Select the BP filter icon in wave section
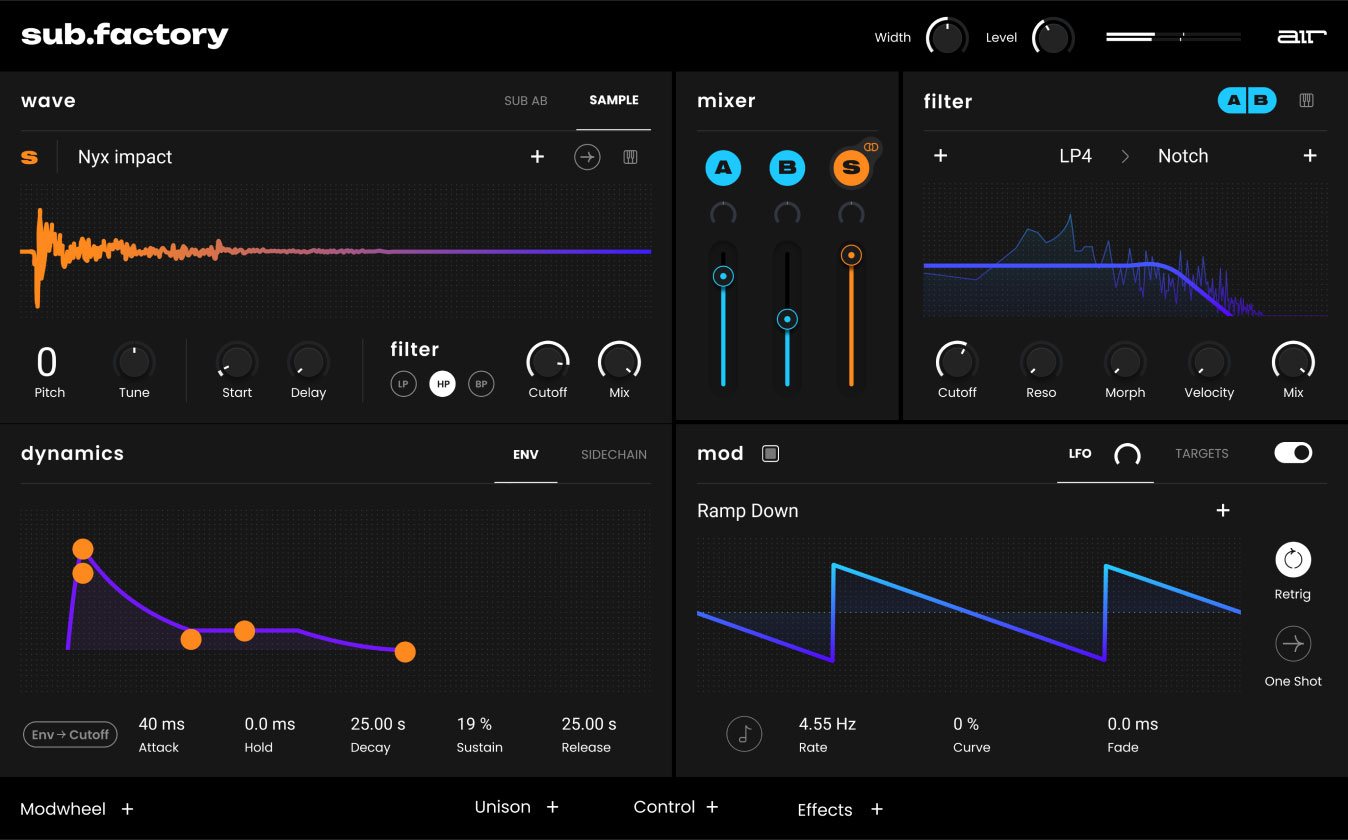This screenshot has height=840, width=1348. 481,383
